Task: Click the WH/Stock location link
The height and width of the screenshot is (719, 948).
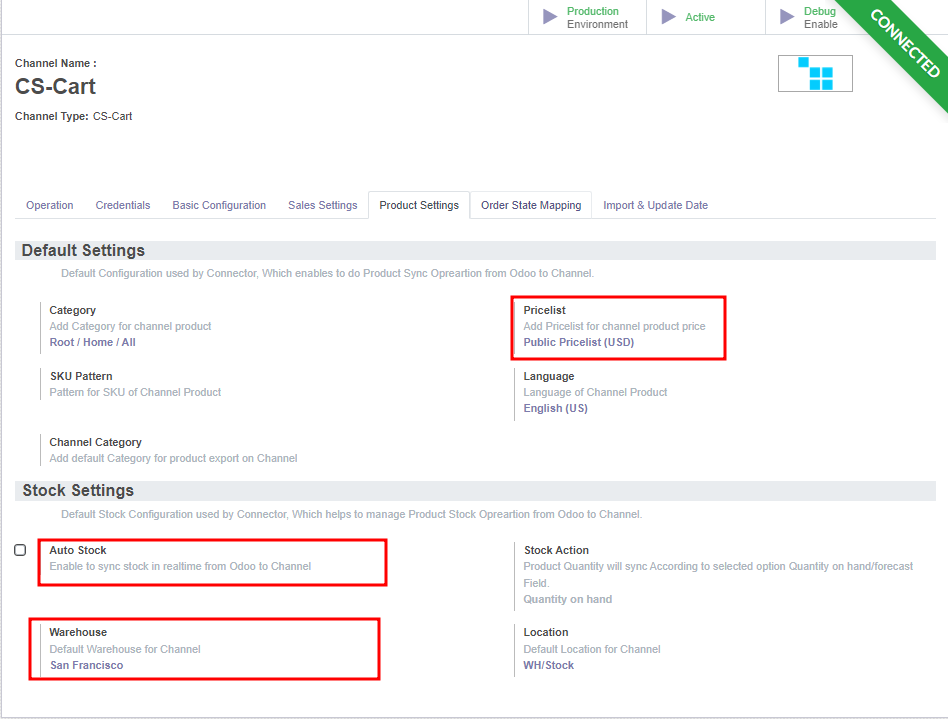Action: pos(549,665)
